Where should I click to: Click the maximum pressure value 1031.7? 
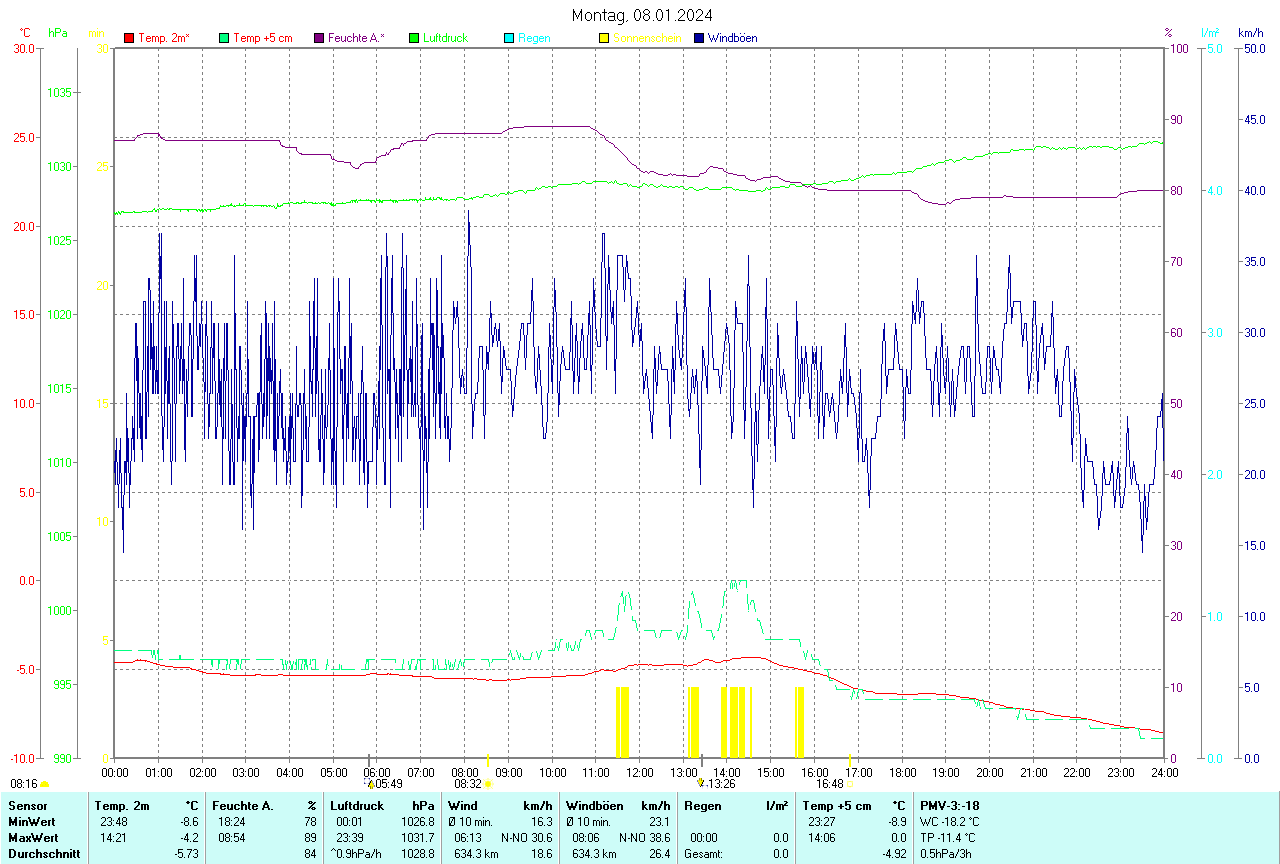[418, 838]
